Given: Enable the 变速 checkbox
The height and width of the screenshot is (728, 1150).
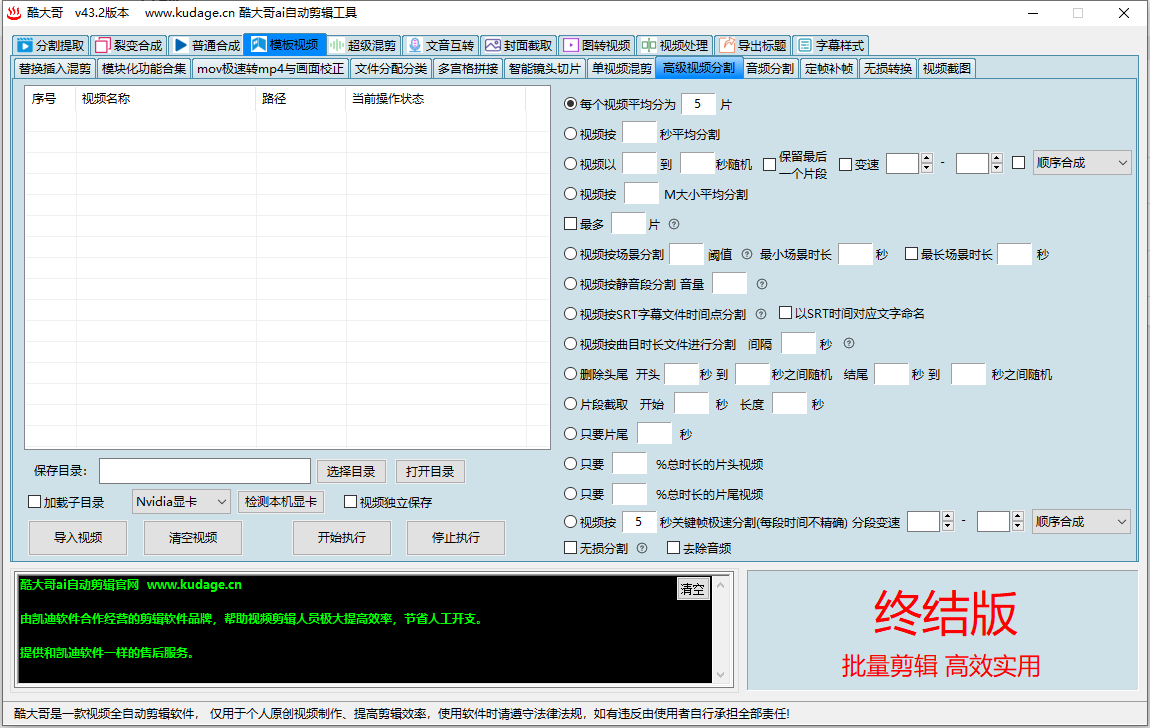Looking at the screenshot, I should pos(846,164).
